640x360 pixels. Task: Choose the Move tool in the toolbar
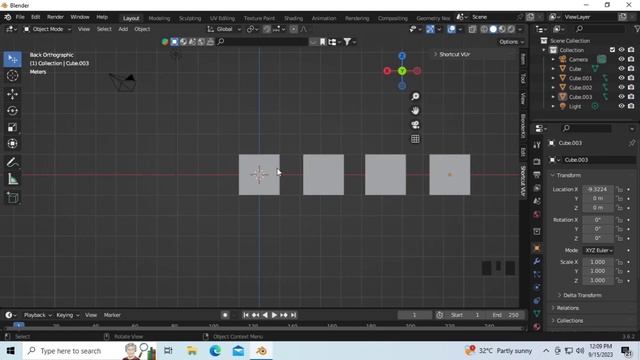pyautogui.click(x=12, y=94)
